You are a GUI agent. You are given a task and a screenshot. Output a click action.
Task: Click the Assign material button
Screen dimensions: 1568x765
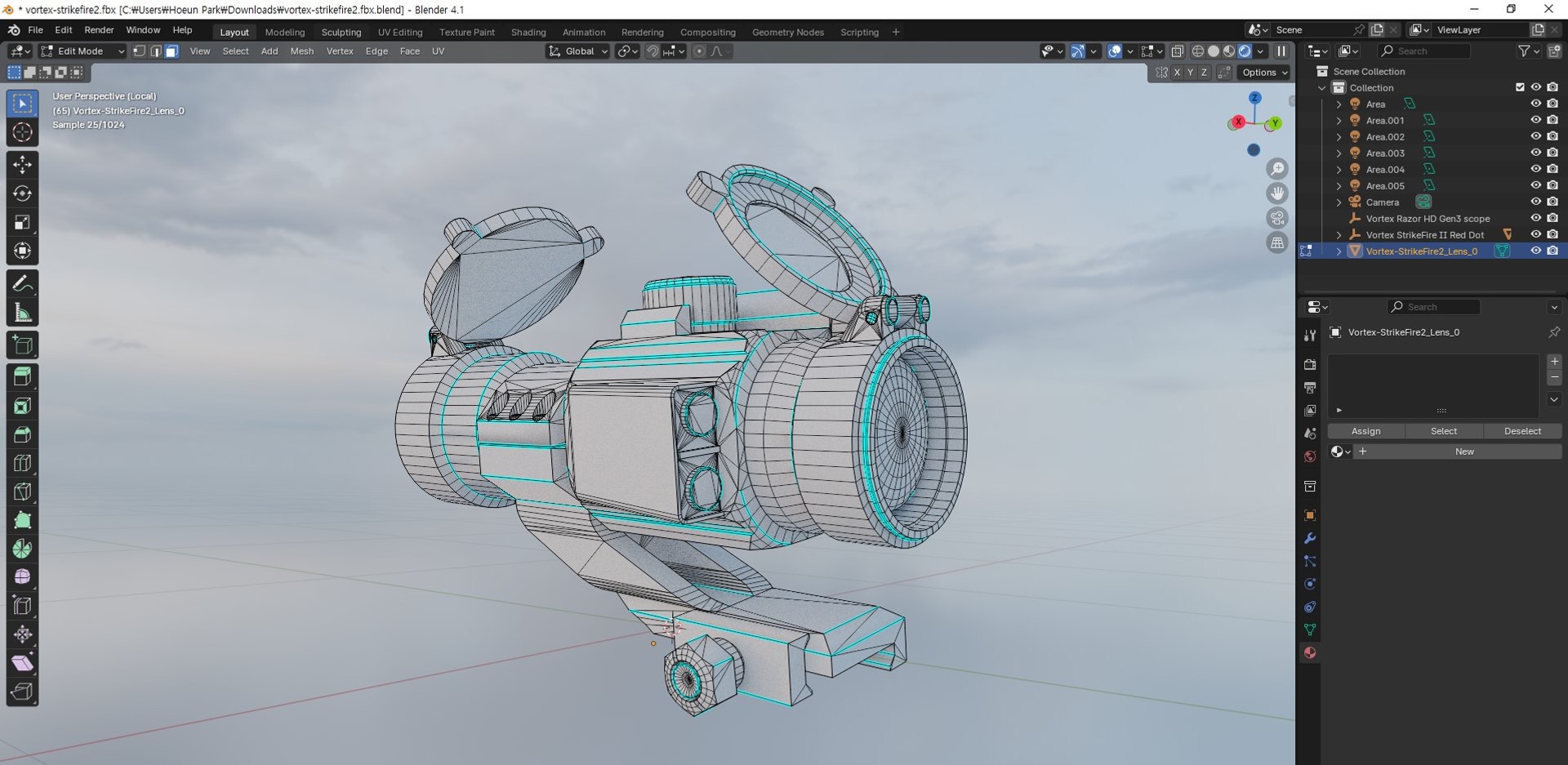(1365, 431)
